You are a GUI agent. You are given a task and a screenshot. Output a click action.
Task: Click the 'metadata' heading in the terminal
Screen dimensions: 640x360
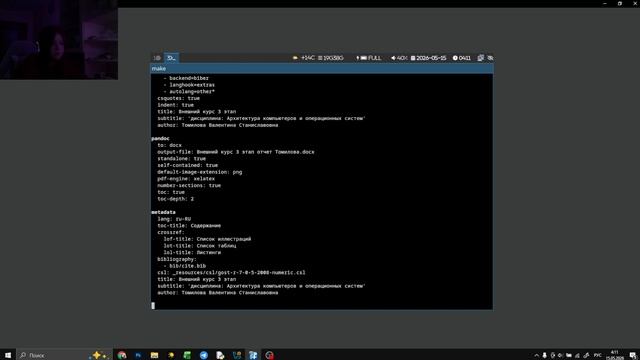click(163, 212)
